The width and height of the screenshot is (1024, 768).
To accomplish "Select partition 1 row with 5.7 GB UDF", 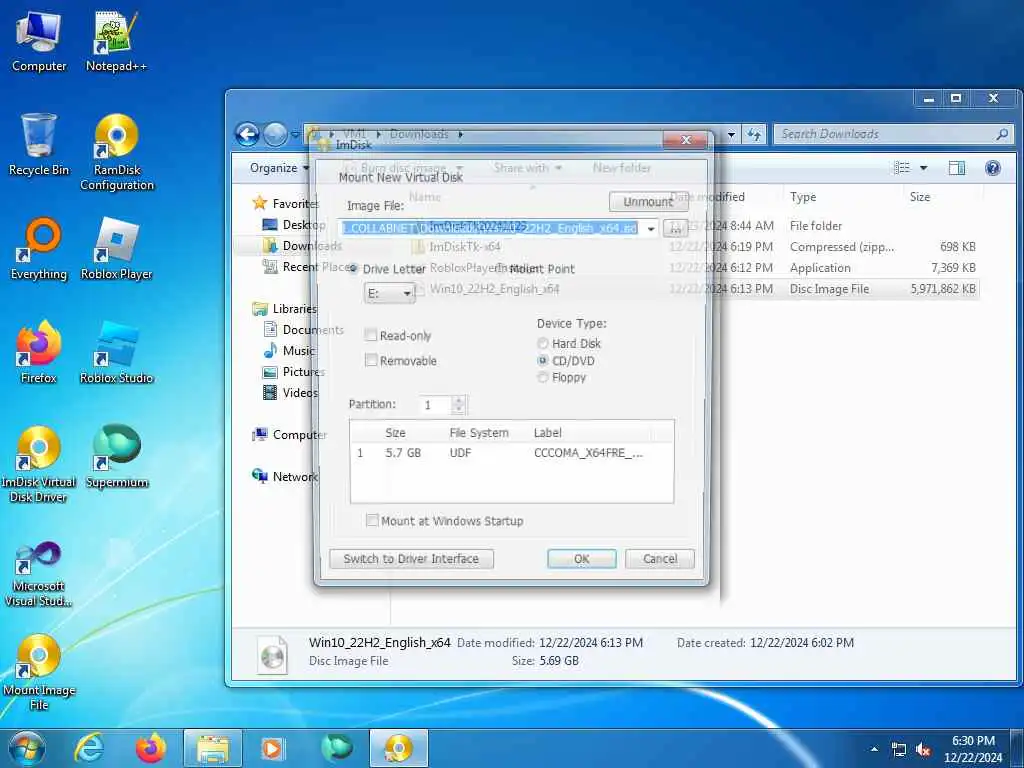I will click(511, 453).
